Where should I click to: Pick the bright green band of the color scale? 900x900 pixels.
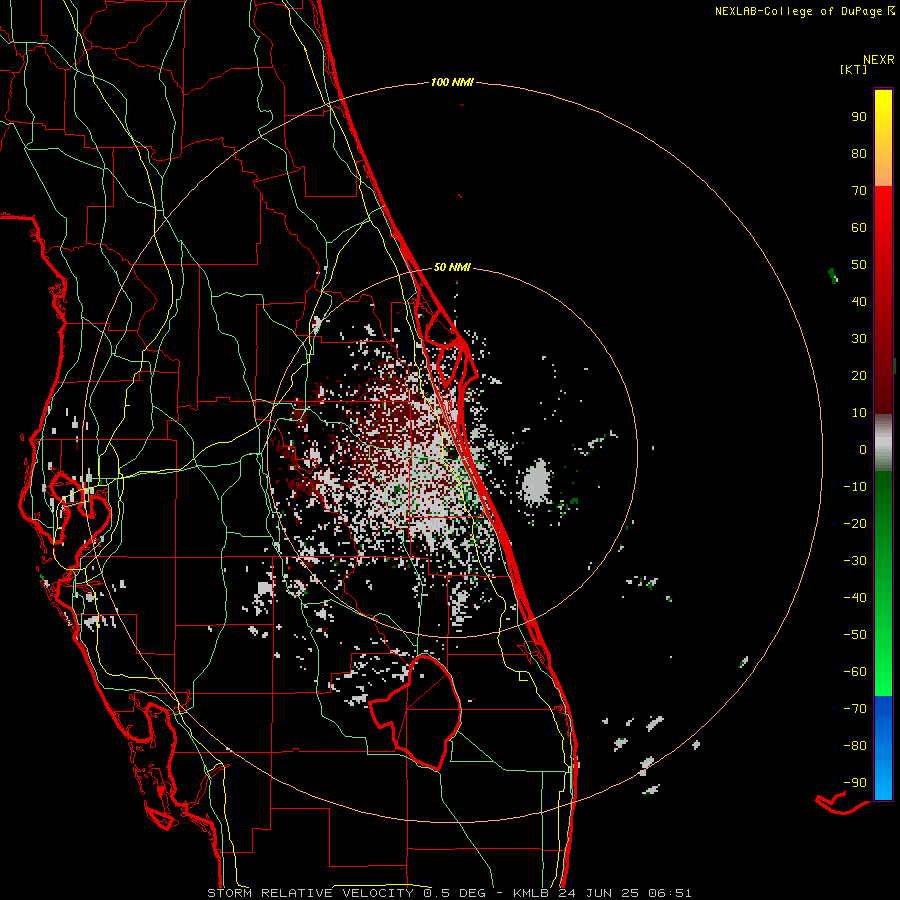tap(883, 660)
